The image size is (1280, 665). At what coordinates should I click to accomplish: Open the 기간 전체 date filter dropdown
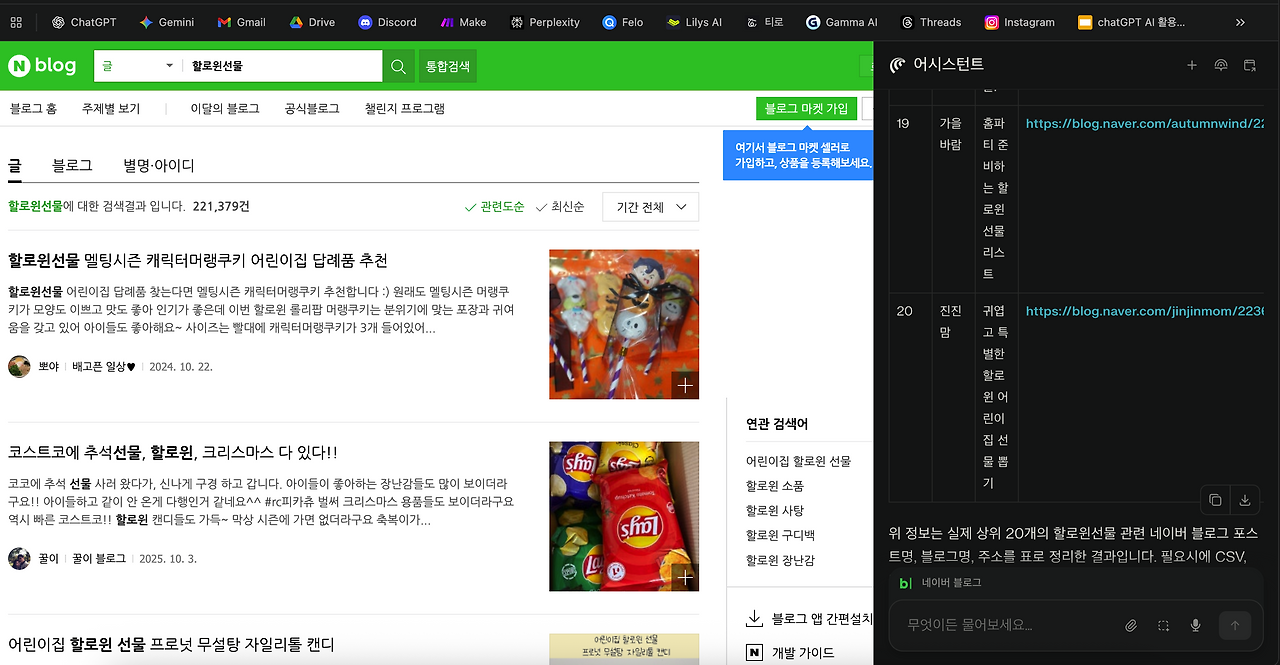tap(650, 207)
